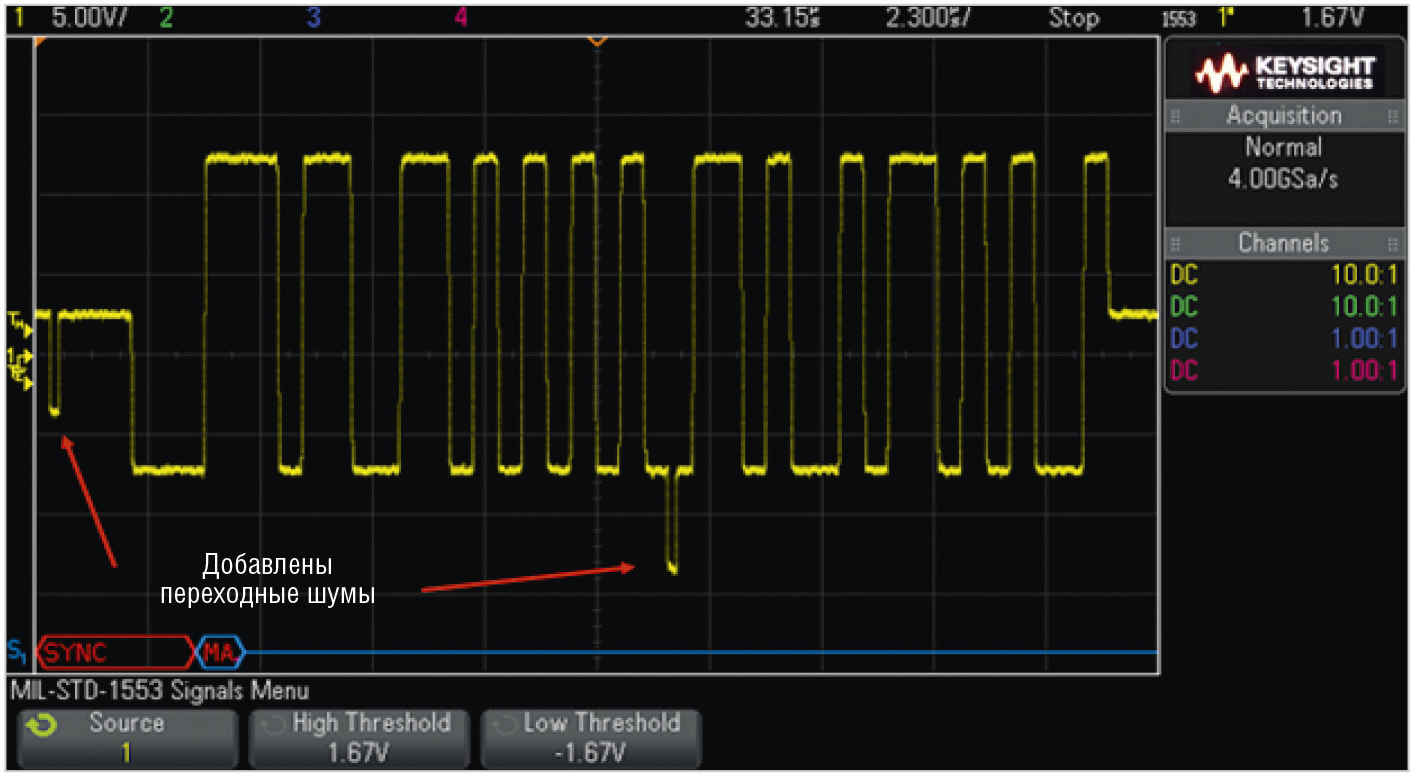Toggle channel 3 using its blue label

pyautogui.click(x=313, y=17)
